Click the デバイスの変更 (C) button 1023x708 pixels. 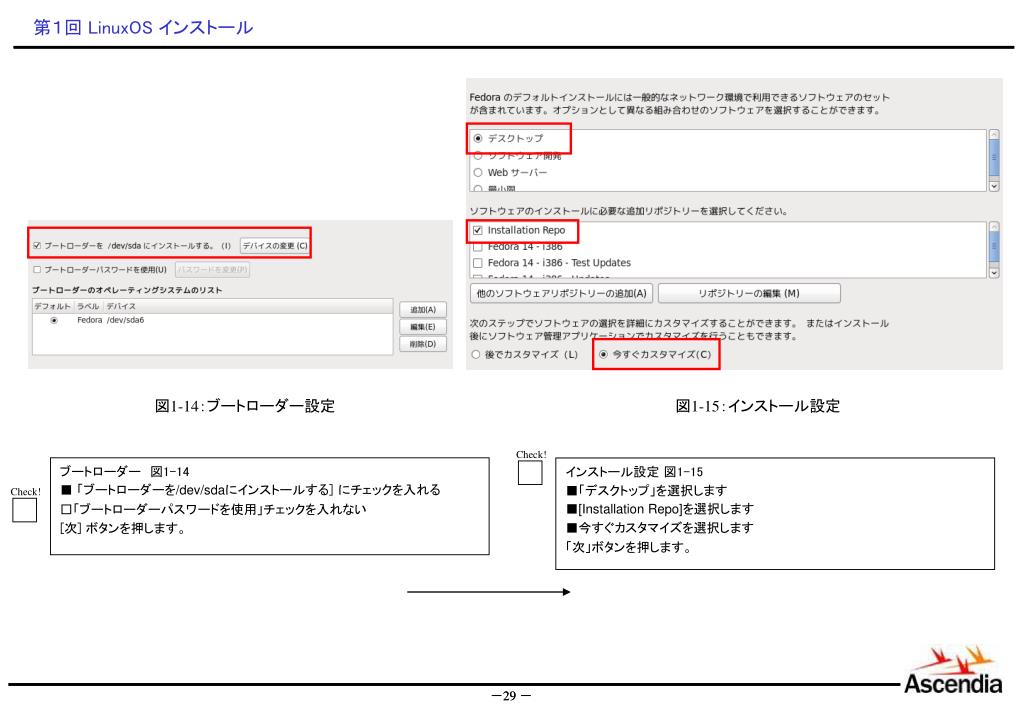coord(275,246)
